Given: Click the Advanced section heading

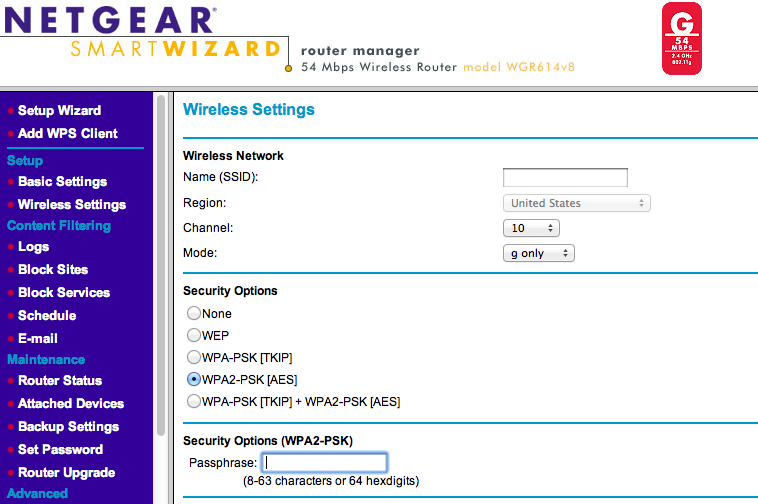Looking at the screenshot, I should pyautogui.click(x=37, y=493).
